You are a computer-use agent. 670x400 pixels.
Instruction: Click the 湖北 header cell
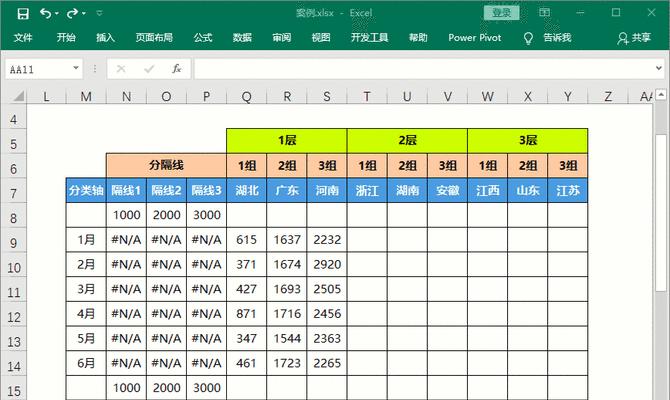click(247, 190)
